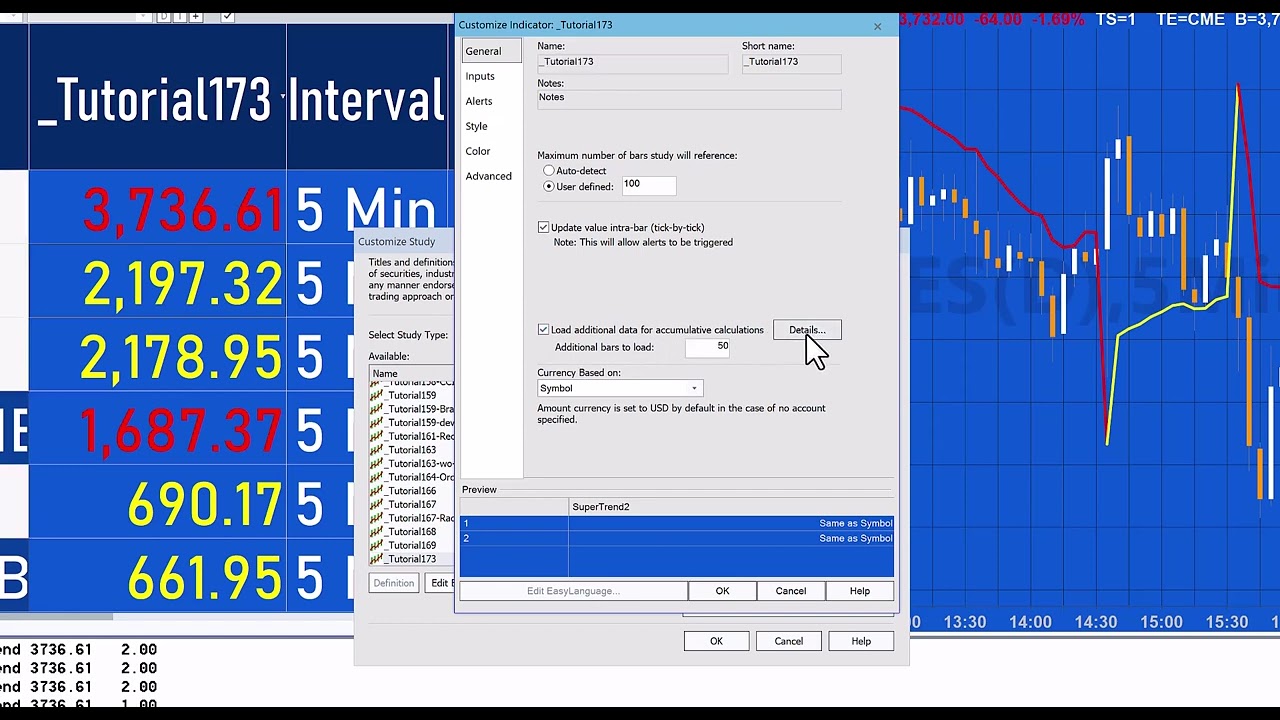1280x720 pixels.
Task: Click the Short name input field
Action: 791,62
